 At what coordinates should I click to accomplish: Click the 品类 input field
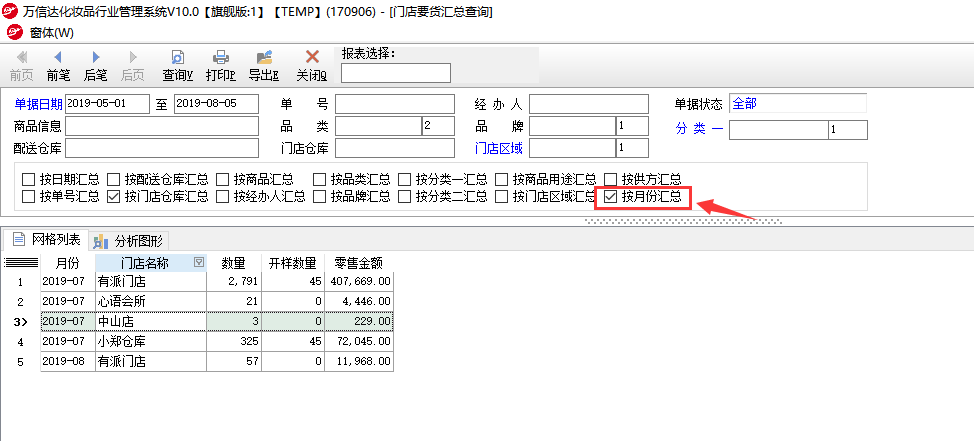378,126
